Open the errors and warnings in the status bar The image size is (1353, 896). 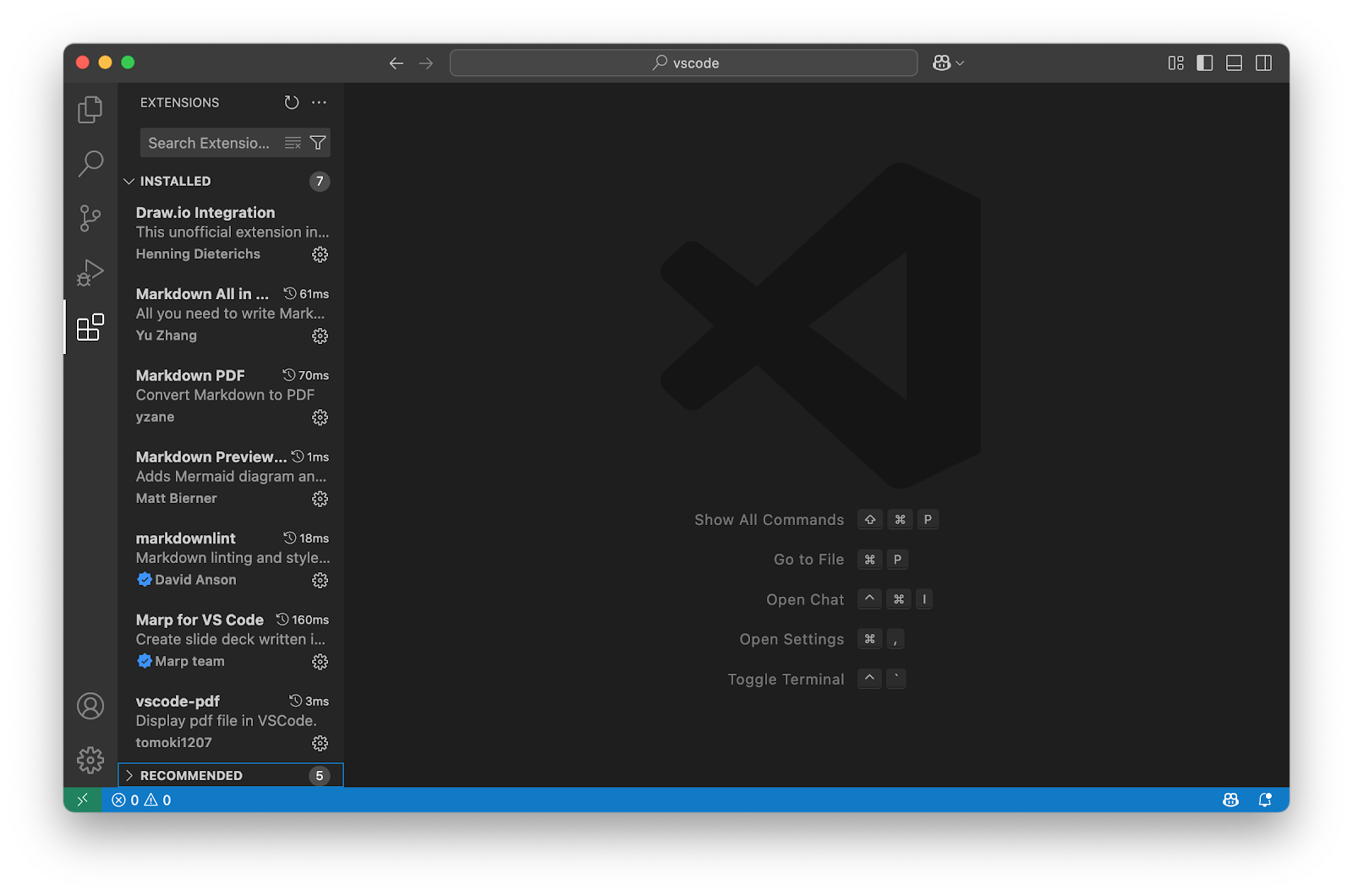(x=141, y=800)
